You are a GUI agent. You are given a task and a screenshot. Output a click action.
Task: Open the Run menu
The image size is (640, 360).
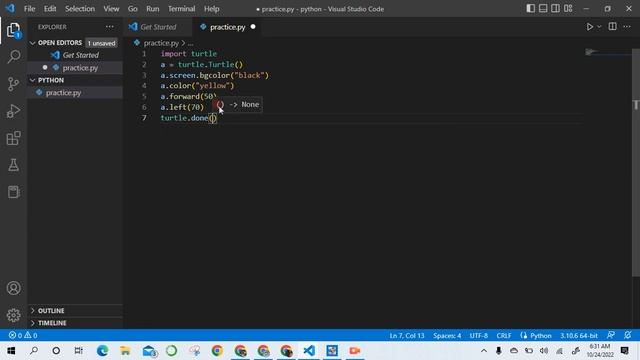[153, 9]
